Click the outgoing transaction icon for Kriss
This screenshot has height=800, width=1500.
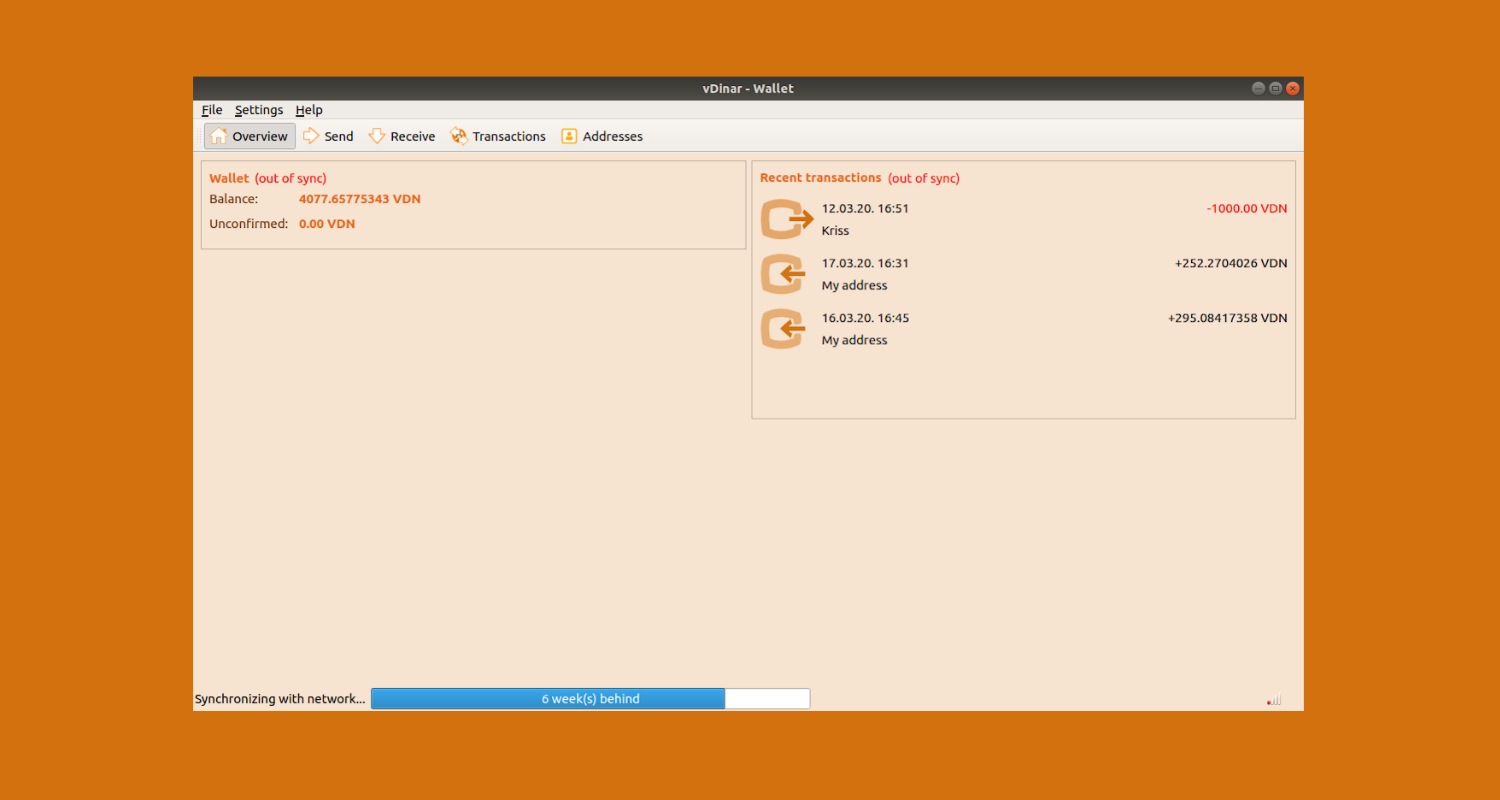787,220
